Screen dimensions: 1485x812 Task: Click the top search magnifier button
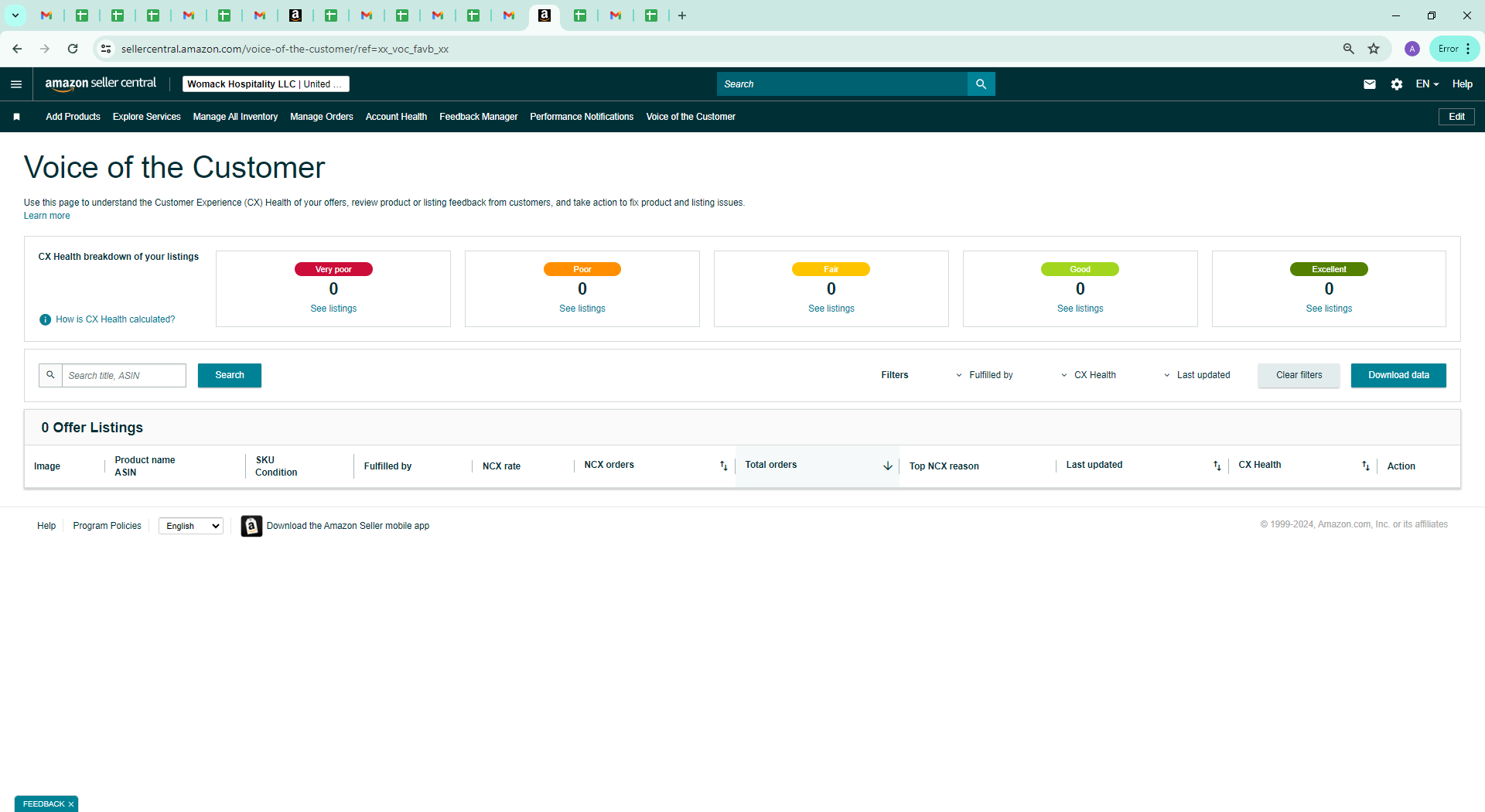(981, 84)
